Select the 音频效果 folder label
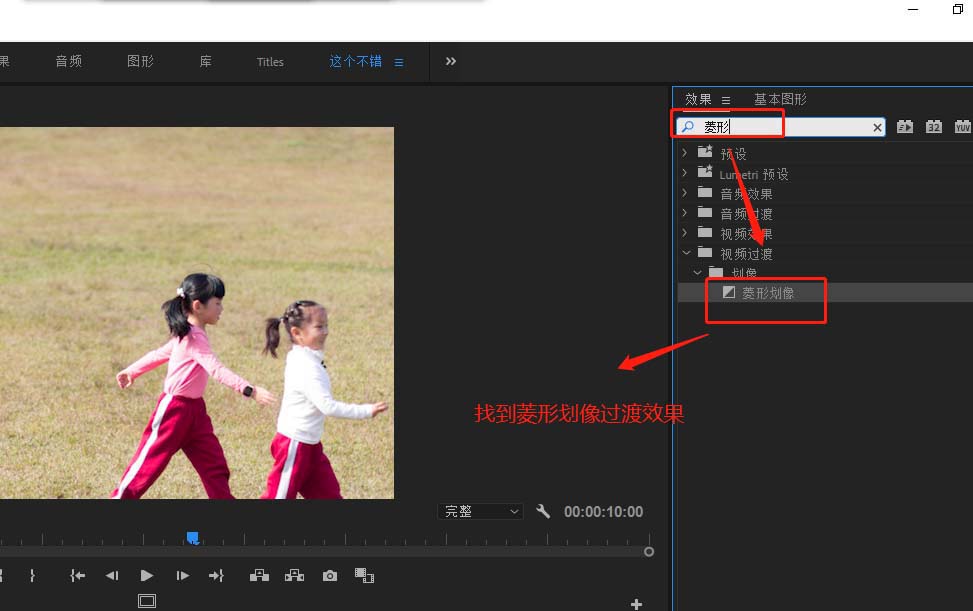This screenshot has height=611, width=973. [x=746, y=194]
